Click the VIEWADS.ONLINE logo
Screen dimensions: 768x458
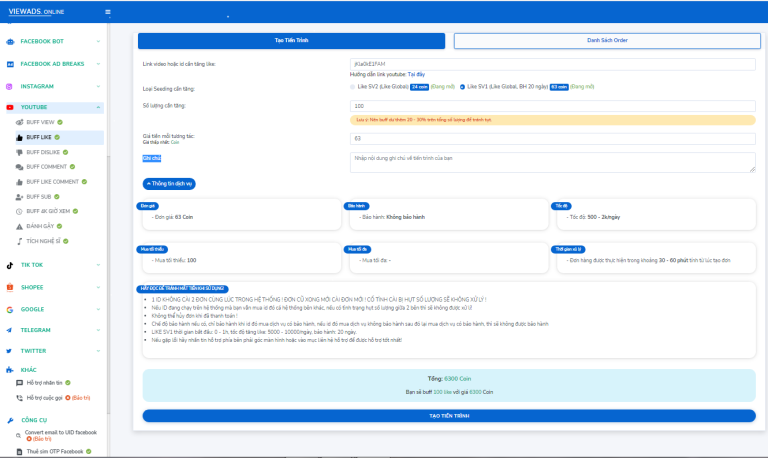tap(36, 12)
